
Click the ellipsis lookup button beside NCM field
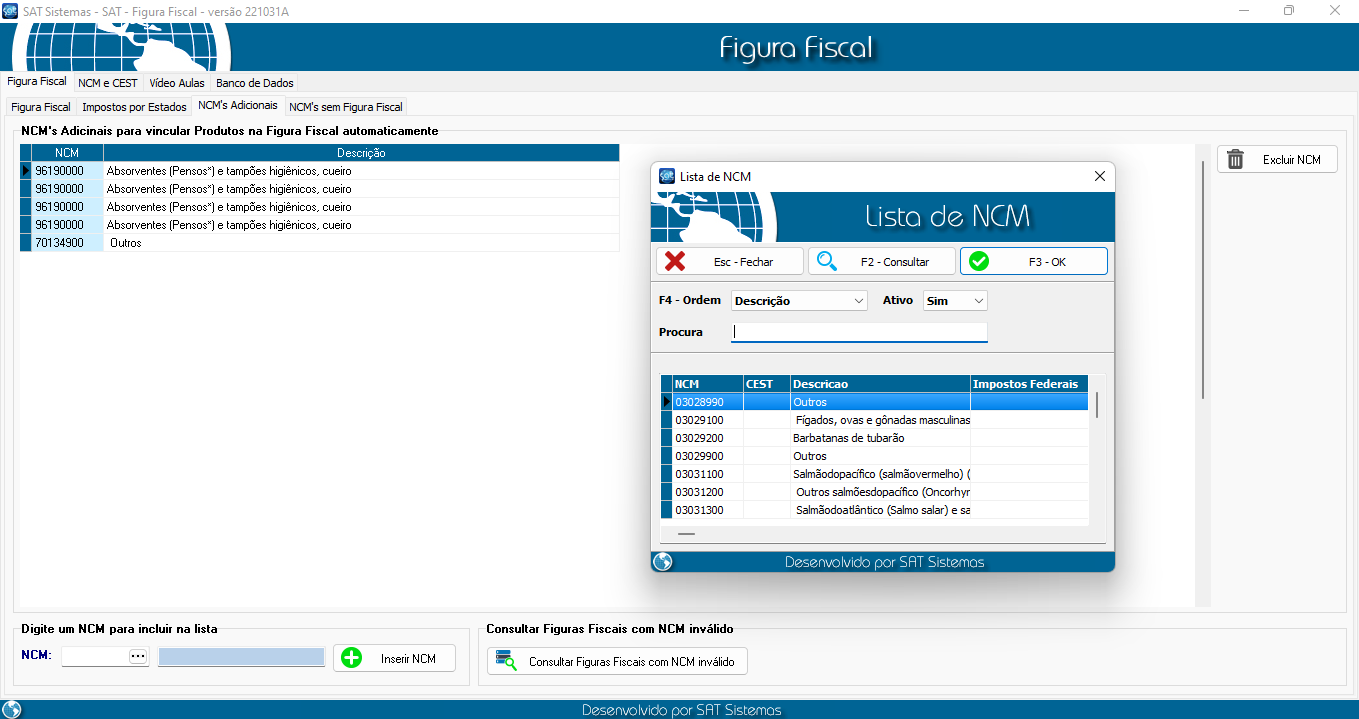[x=138, y=656]
